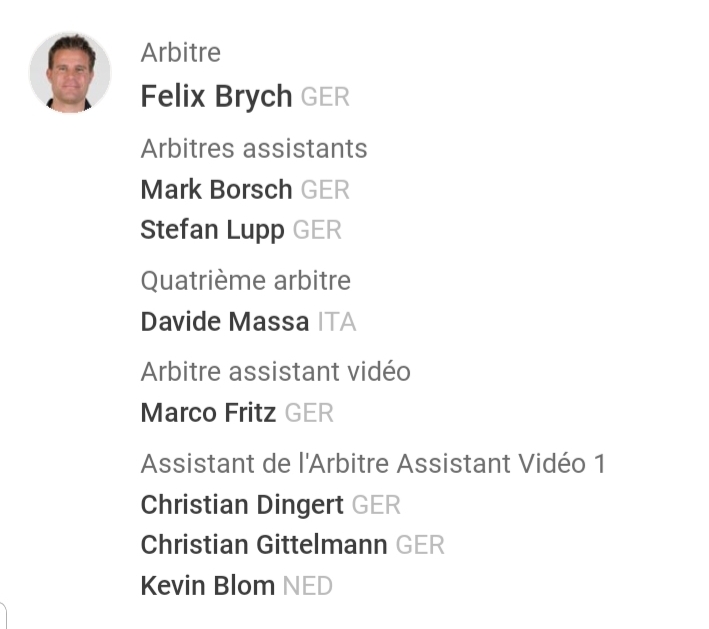This screenshot has height=629, width=709.
Task: Open fourth official Davide Massa
Action: [x=225, y=322]
